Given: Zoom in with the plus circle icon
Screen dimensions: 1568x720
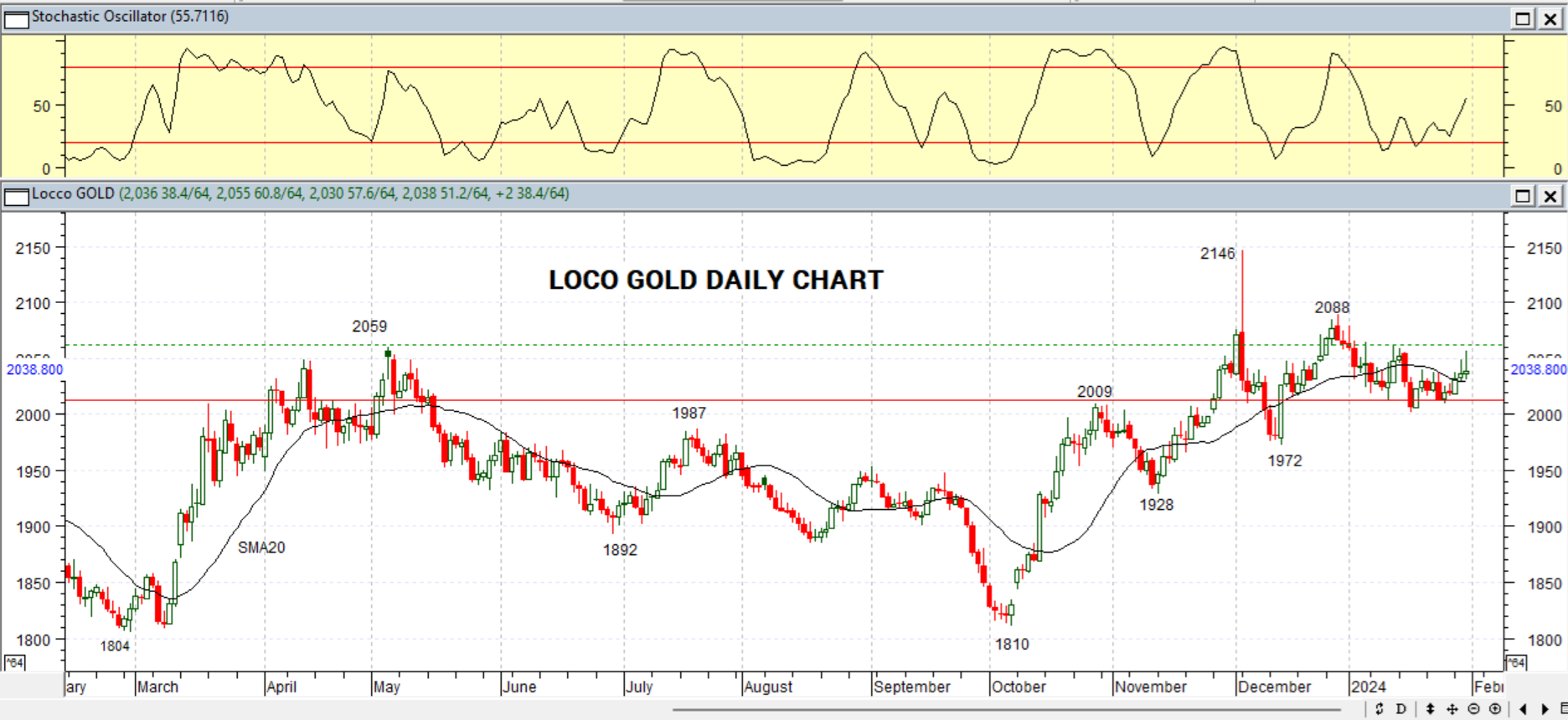Looking at the screenshot, I should click(1495, 709).
